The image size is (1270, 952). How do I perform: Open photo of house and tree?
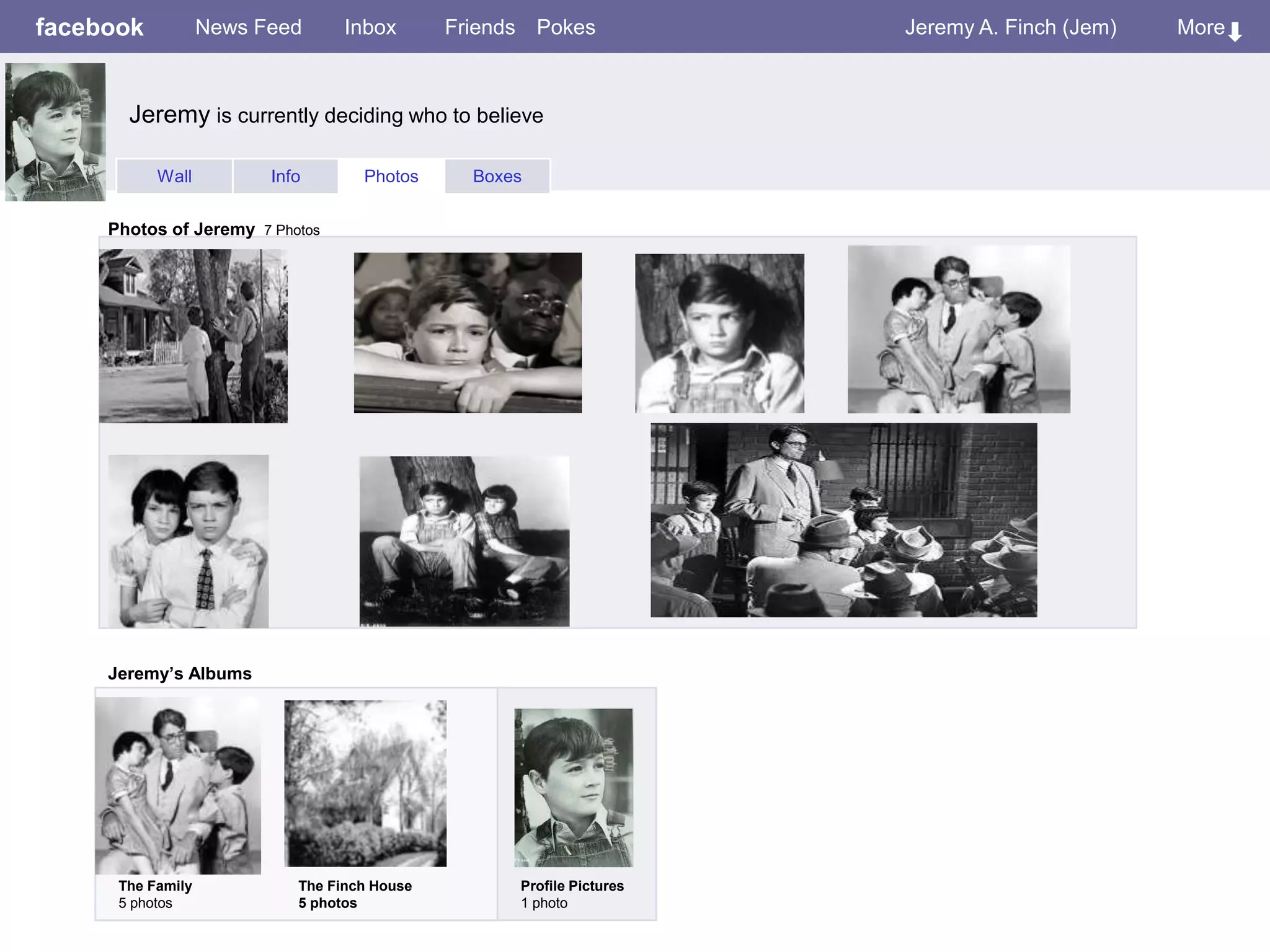click(x=193, y=336)
